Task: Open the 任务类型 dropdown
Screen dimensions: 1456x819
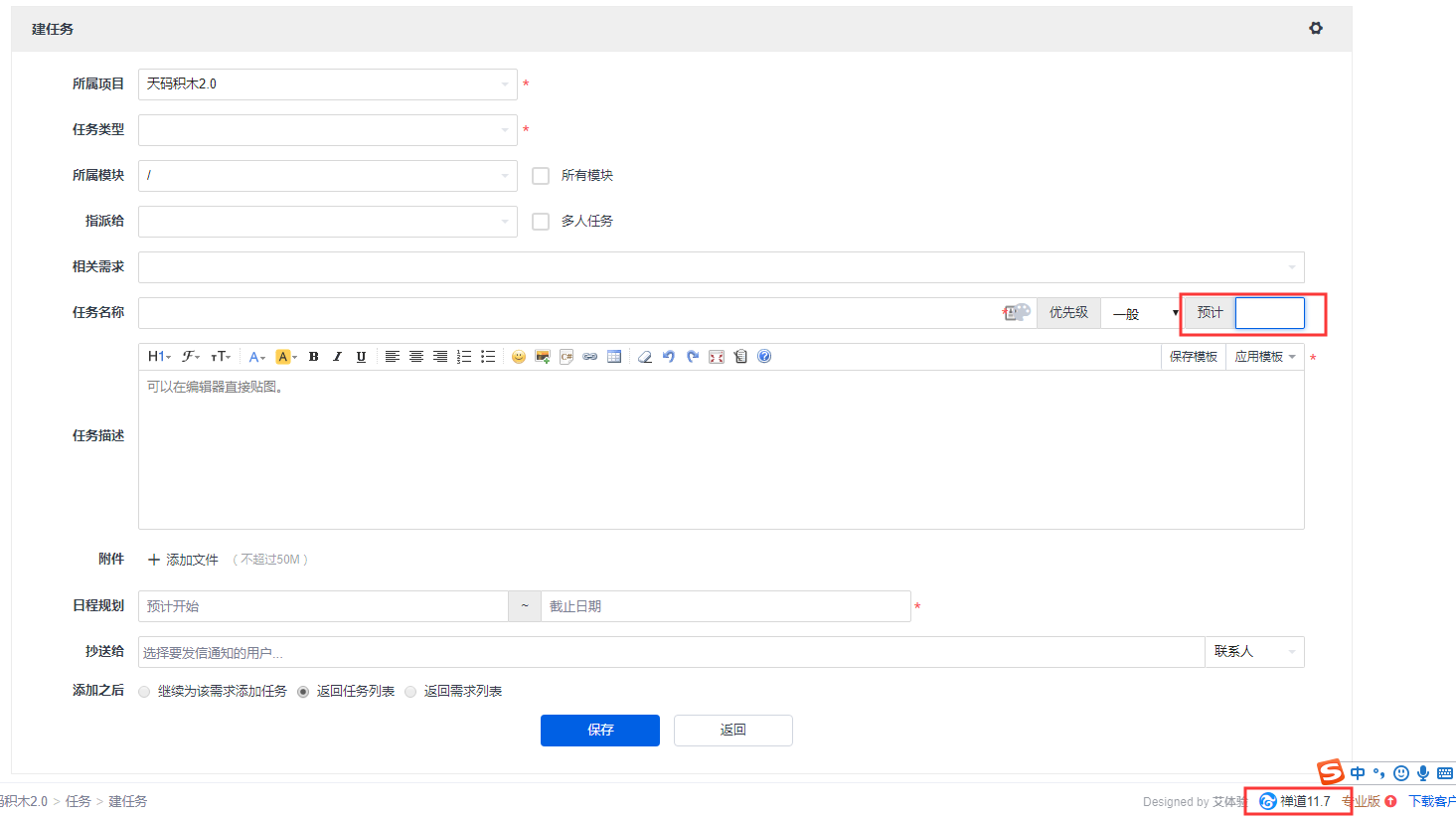Action: pos(327,130)
